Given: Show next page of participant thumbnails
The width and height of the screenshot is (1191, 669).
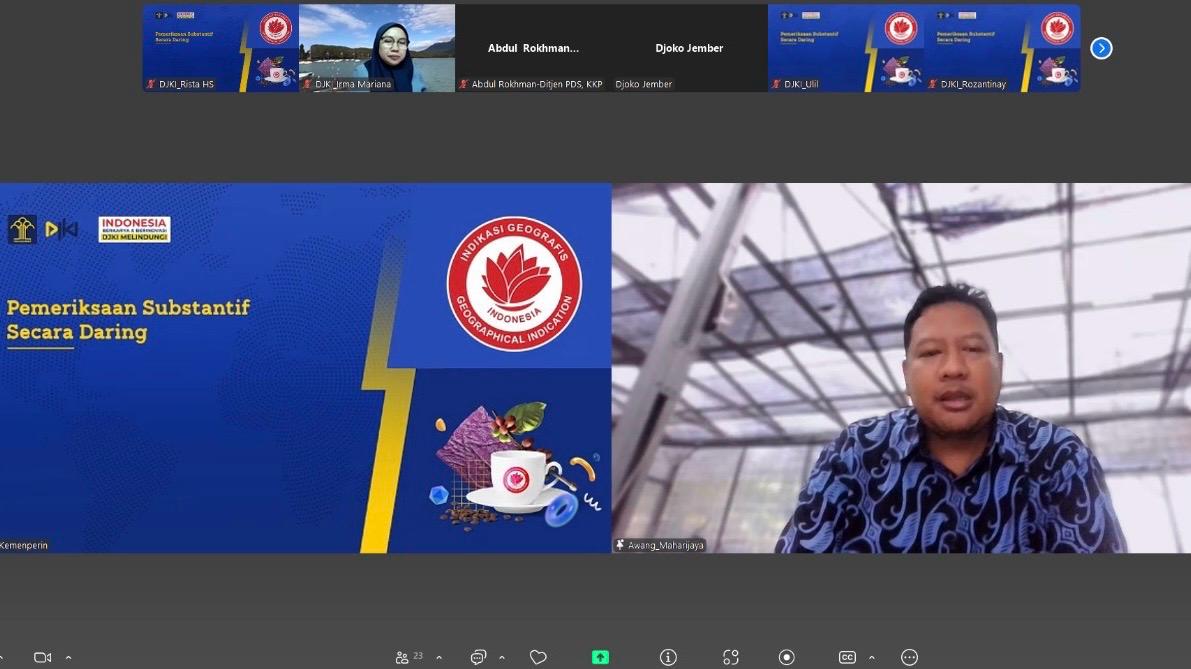Looking at the screenshot, I should coord(1101,48).
